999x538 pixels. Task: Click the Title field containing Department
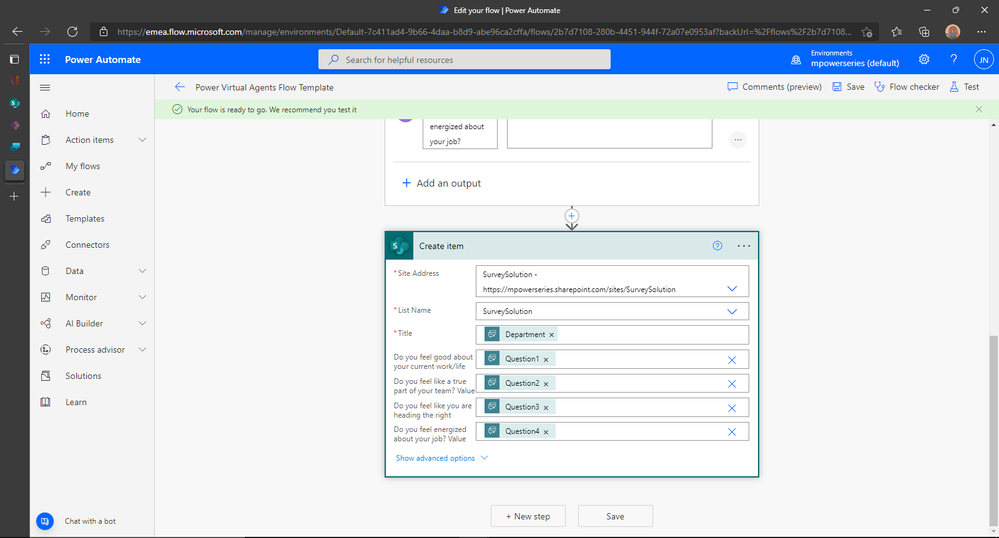pyautogui.click(x=612, y=335)
